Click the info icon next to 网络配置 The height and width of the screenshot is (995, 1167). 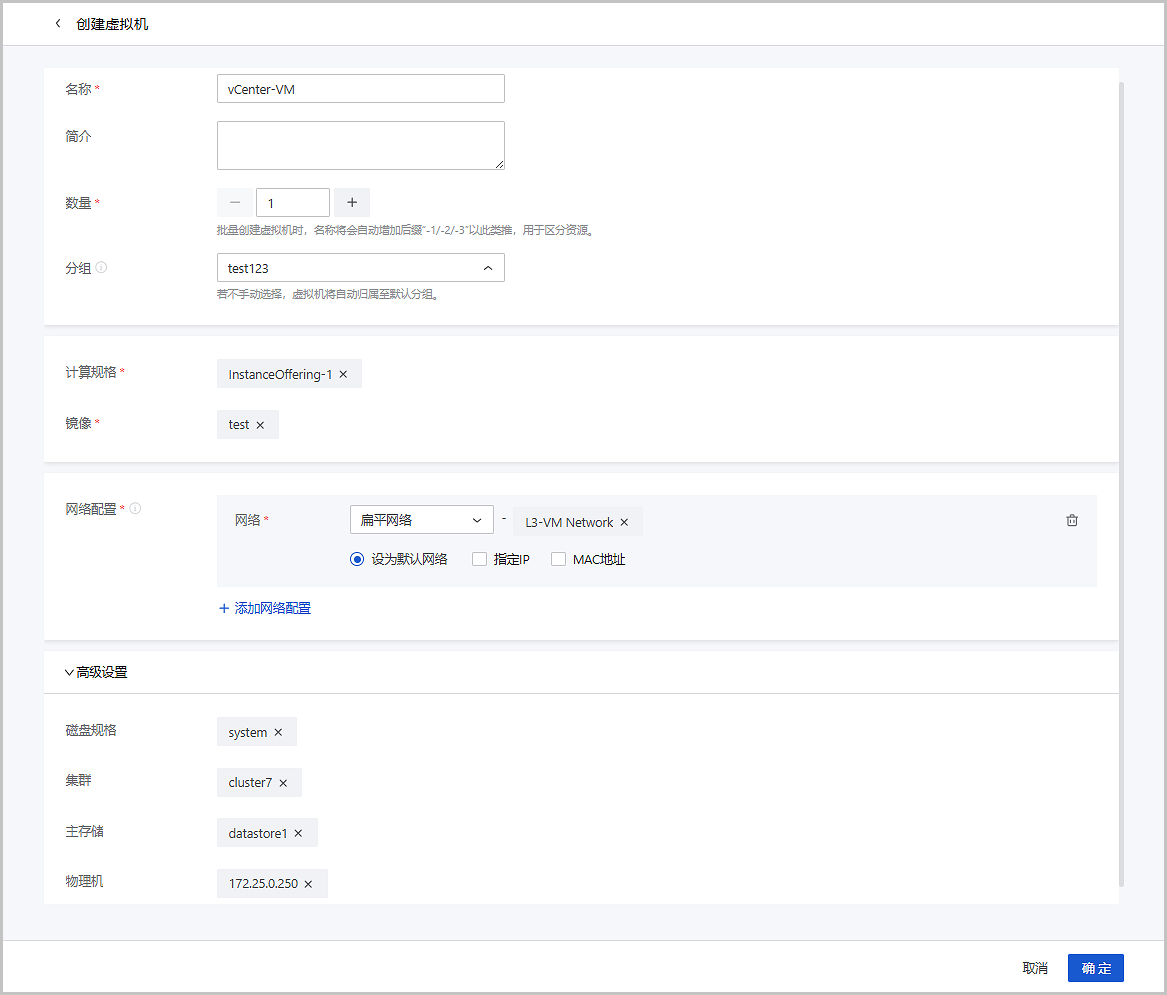click(x=135, y=508)
